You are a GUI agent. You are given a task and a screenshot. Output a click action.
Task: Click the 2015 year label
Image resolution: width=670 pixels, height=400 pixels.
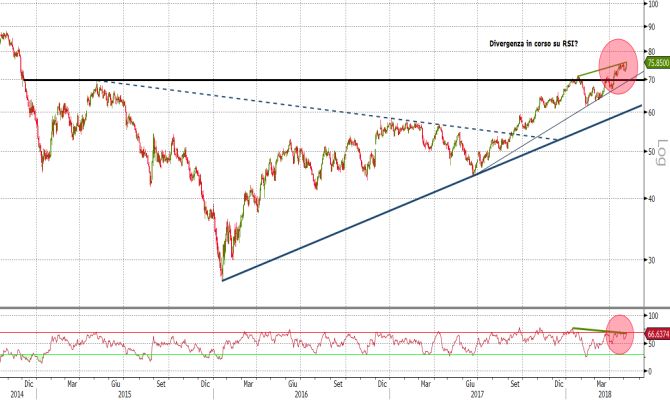pyautogui.click(x=124, y=394)
